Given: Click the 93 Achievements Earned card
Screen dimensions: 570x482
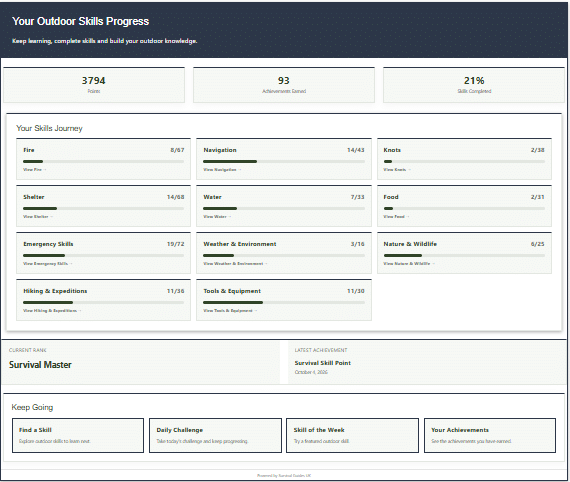Looking at the screenshot, I should tap(284, 85).
